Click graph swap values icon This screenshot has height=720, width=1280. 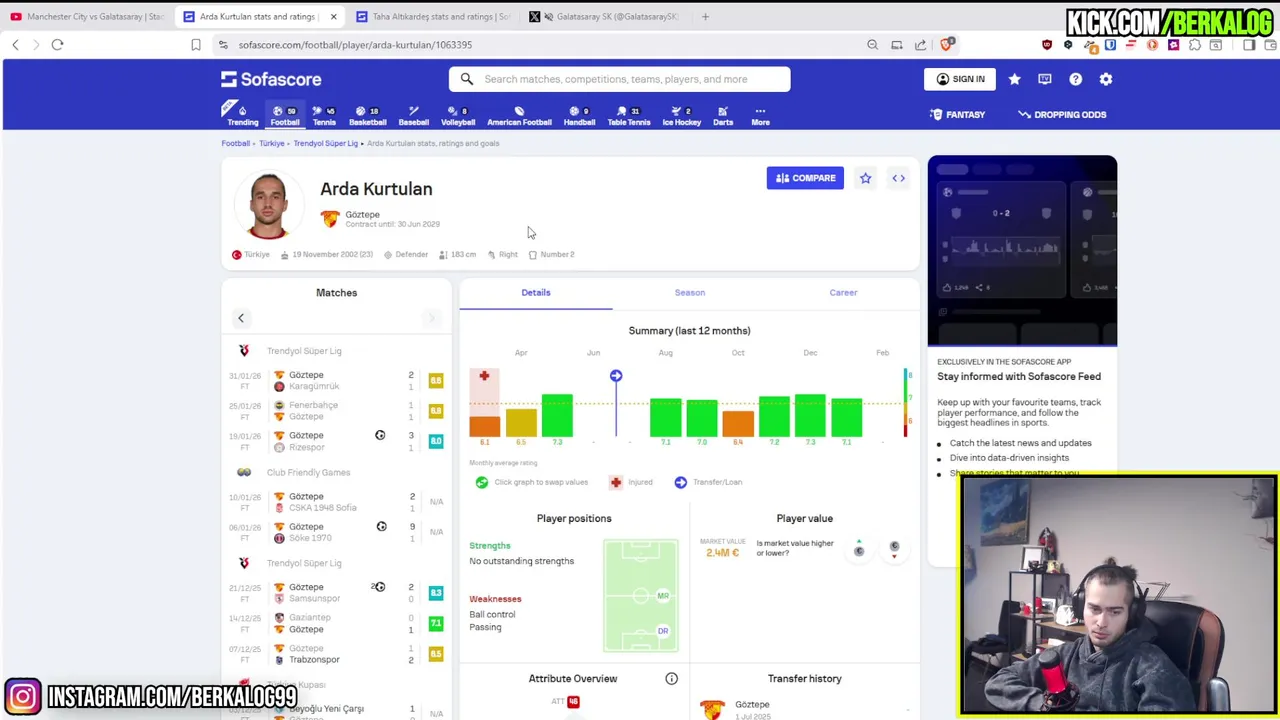tap(482, 482)
